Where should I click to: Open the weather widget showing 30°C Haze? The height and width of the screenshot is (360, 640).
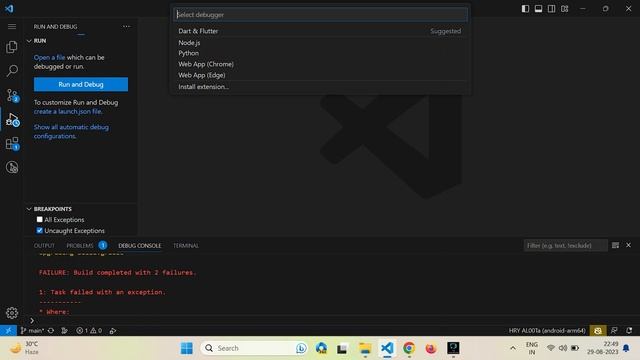[24, 348]
